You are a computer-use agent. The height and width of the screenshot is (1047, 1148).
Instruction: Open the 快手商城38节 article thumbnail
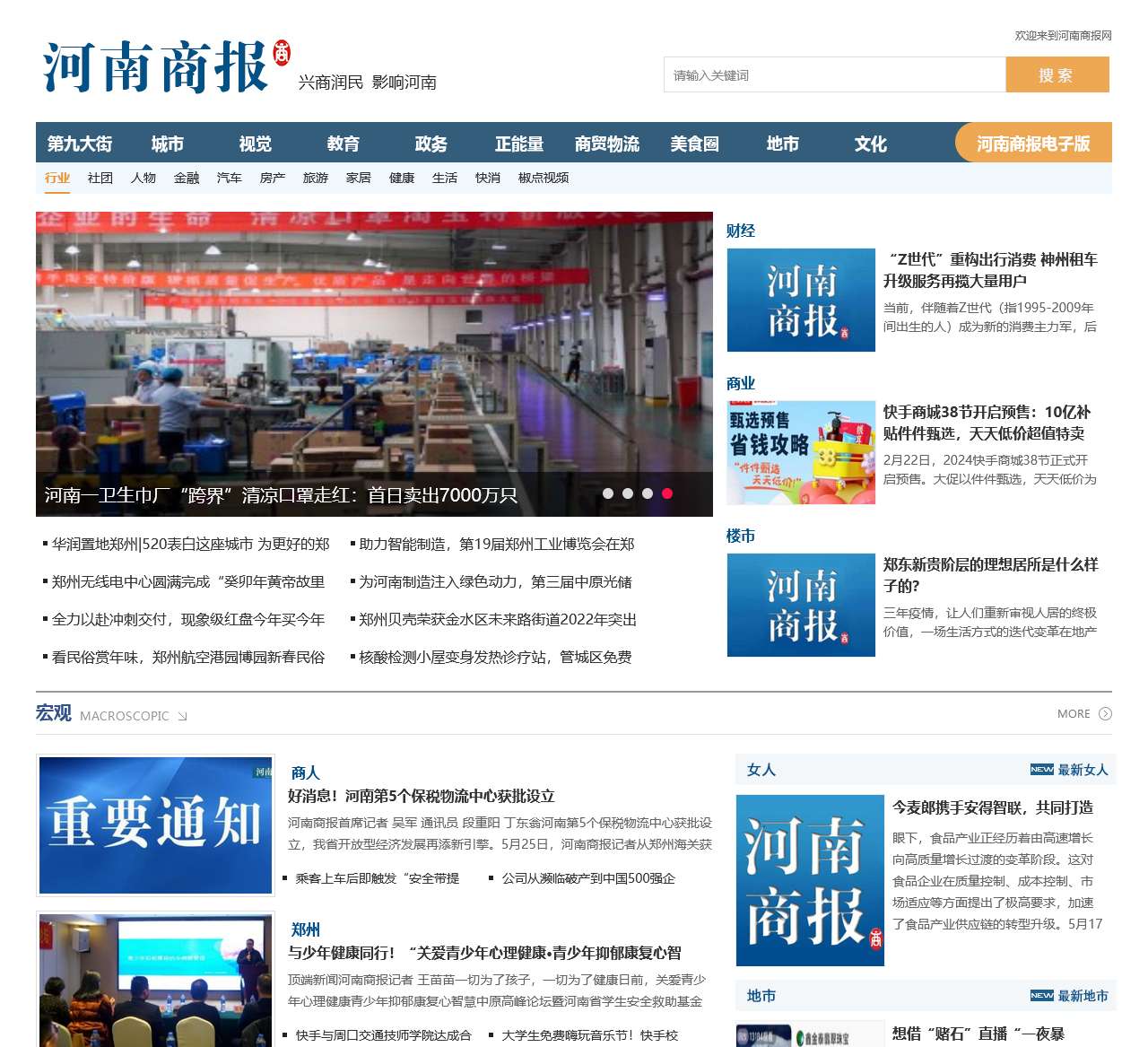[x=801, y=452]
